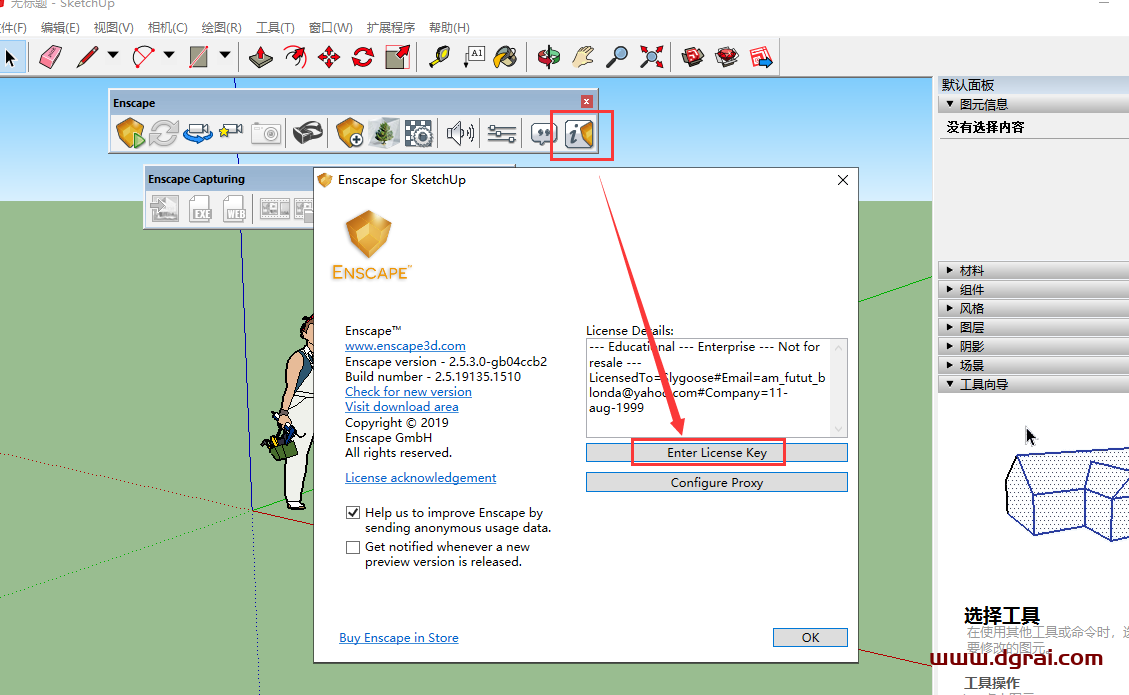Click the EXE export icon in Enscape Capturing
This screenshot has width=1129, height=695.
200,210
